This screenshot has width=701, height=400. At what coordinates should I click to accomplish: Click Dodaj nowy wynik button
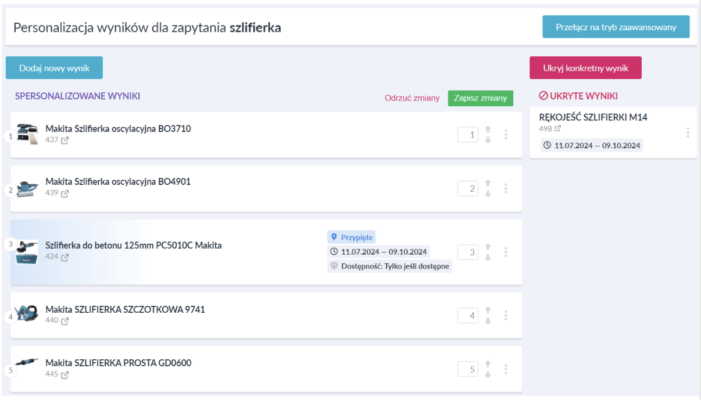(54, 68)
